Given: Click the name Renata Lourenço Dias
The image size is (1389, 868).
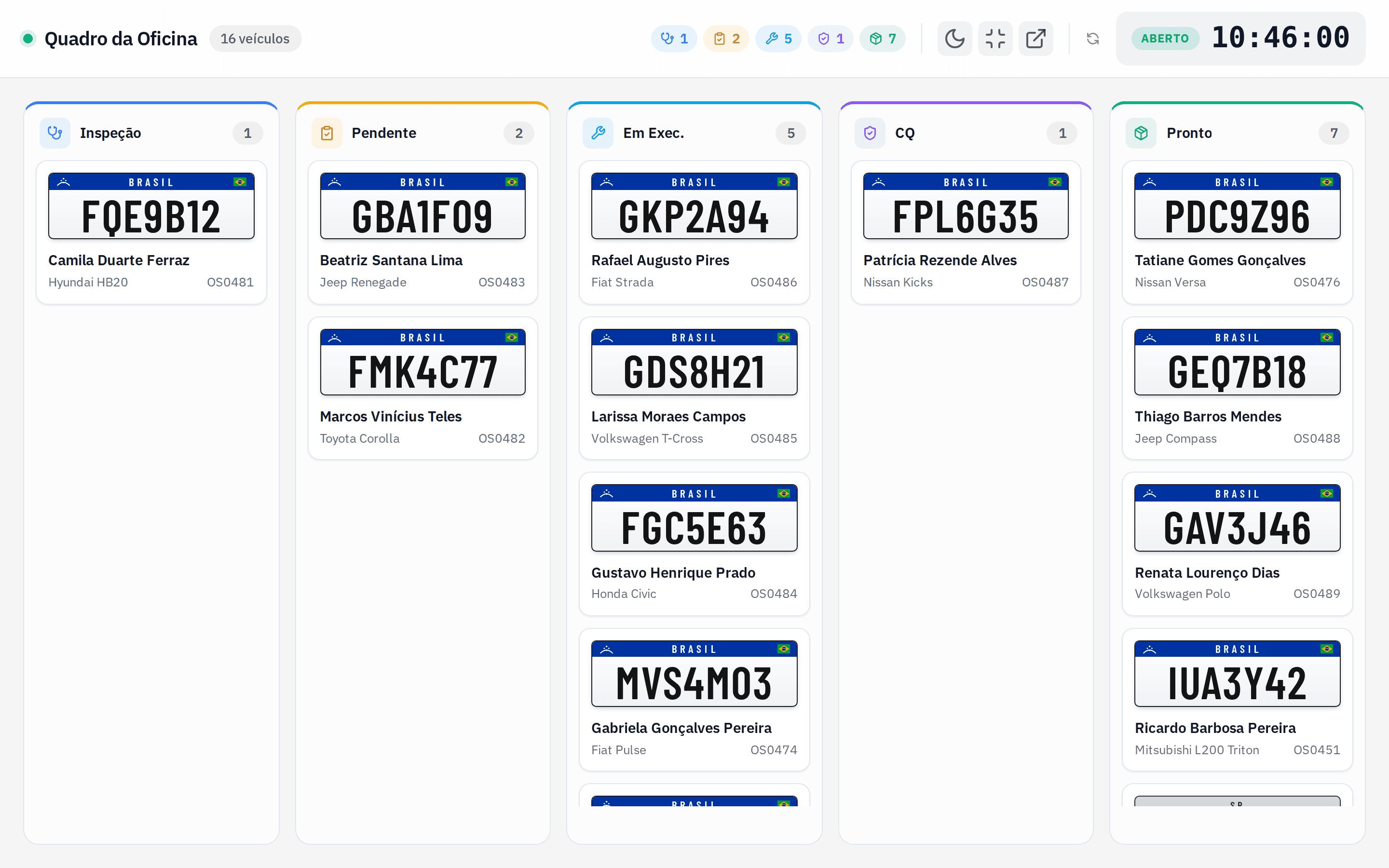Looking at the screenshot, I should tap(1207, 572).
